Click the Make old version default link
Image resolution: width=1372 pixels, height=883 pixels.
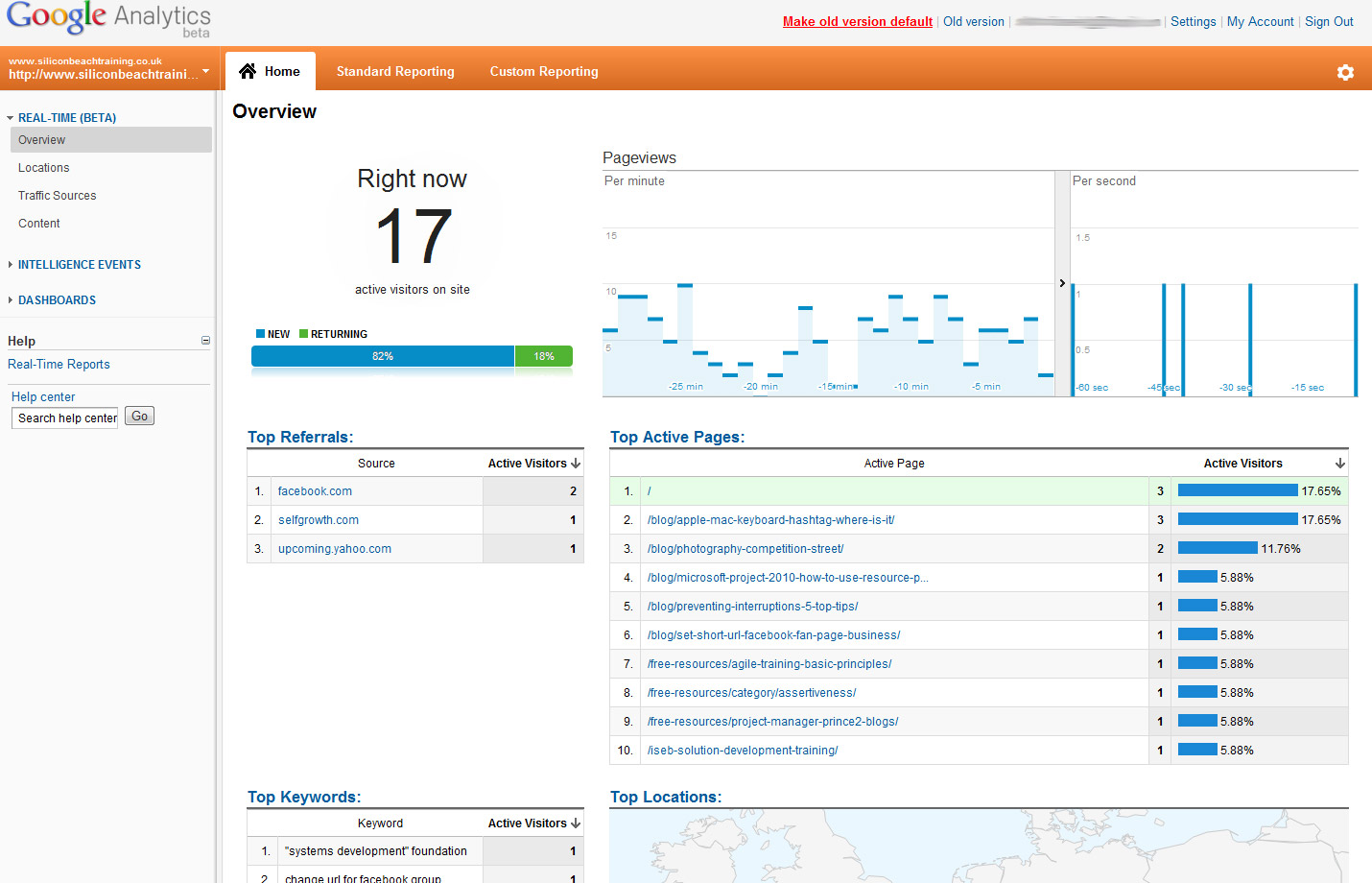click(857, 20)
